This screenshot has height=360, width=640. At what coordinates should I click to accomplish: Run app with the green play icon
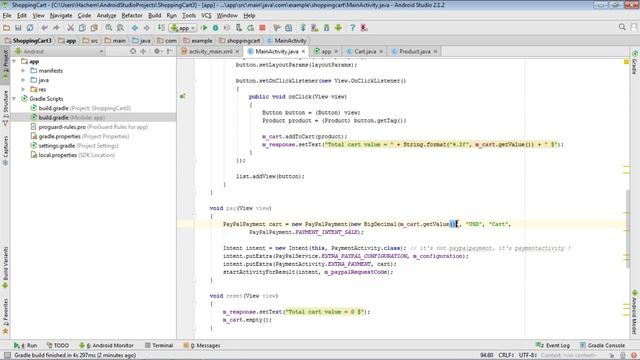point(204,28)
